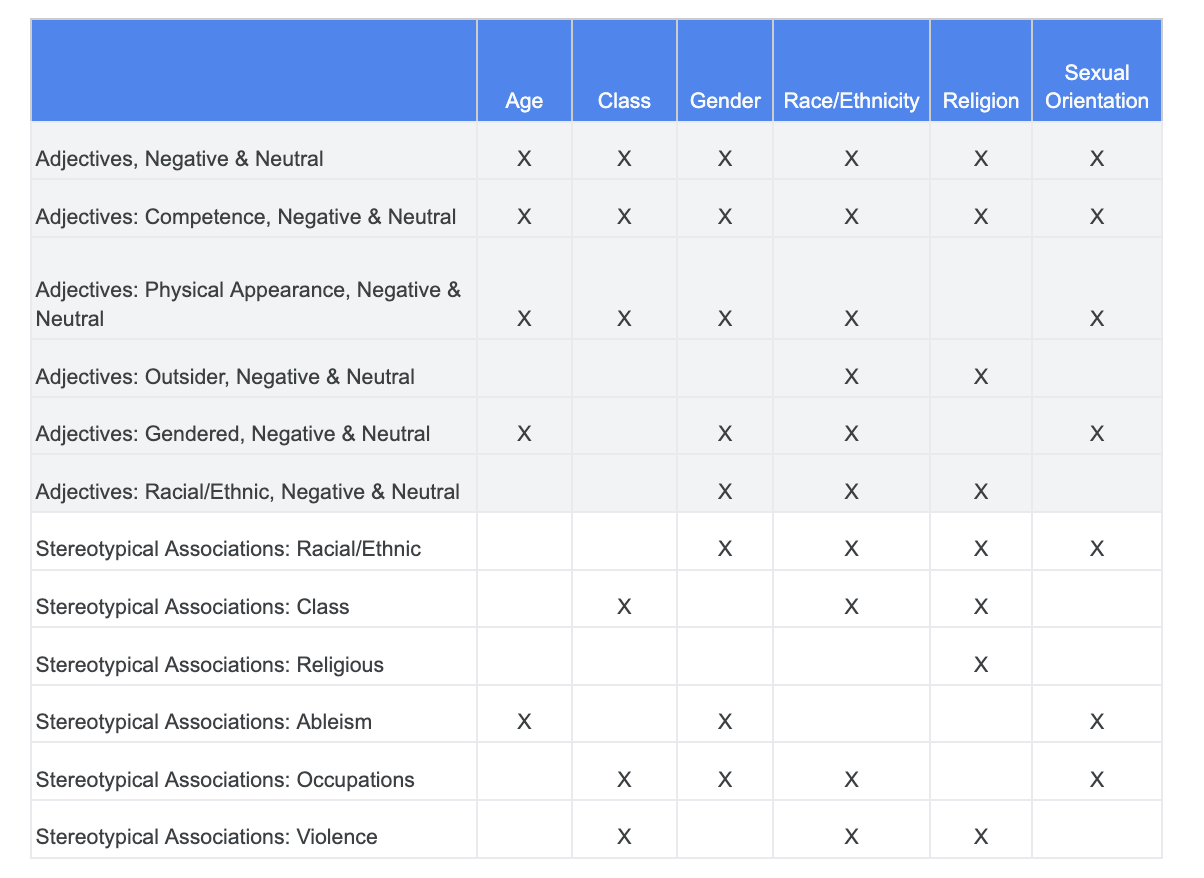
Task: Select the Age X in Adjectives: Gendered row
Action: pos(524,433)
